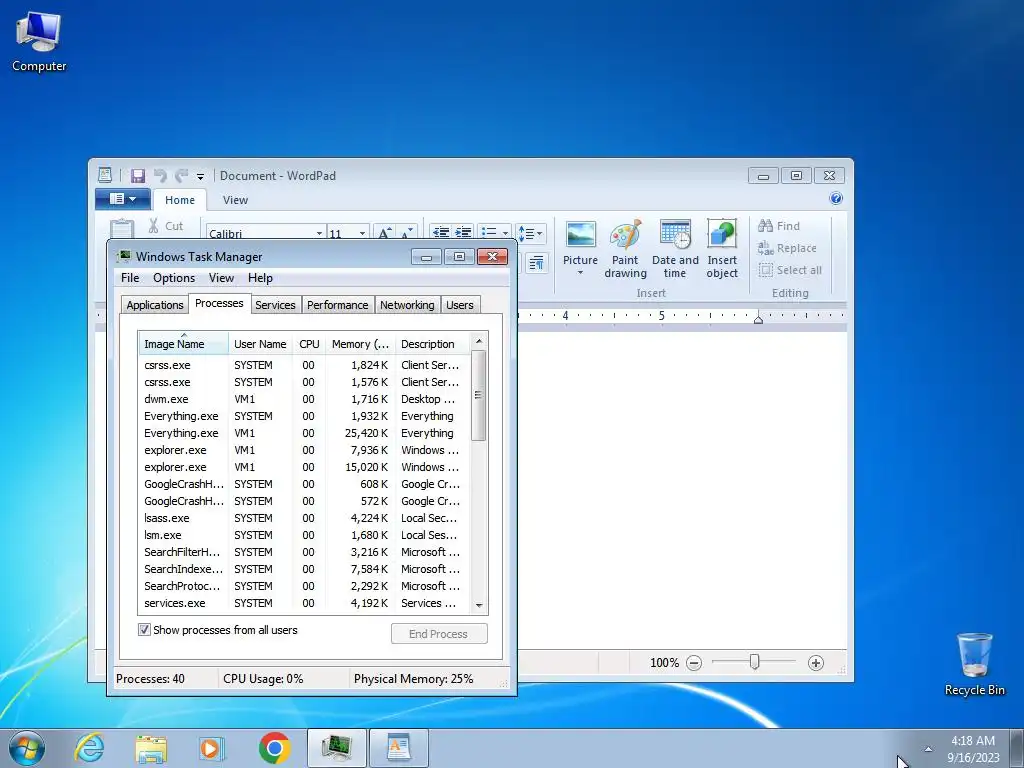The width and height of the screenshot is (1024, 768).
Task: Click the Save icon in WordPad quick access
Action: [137, 176]
